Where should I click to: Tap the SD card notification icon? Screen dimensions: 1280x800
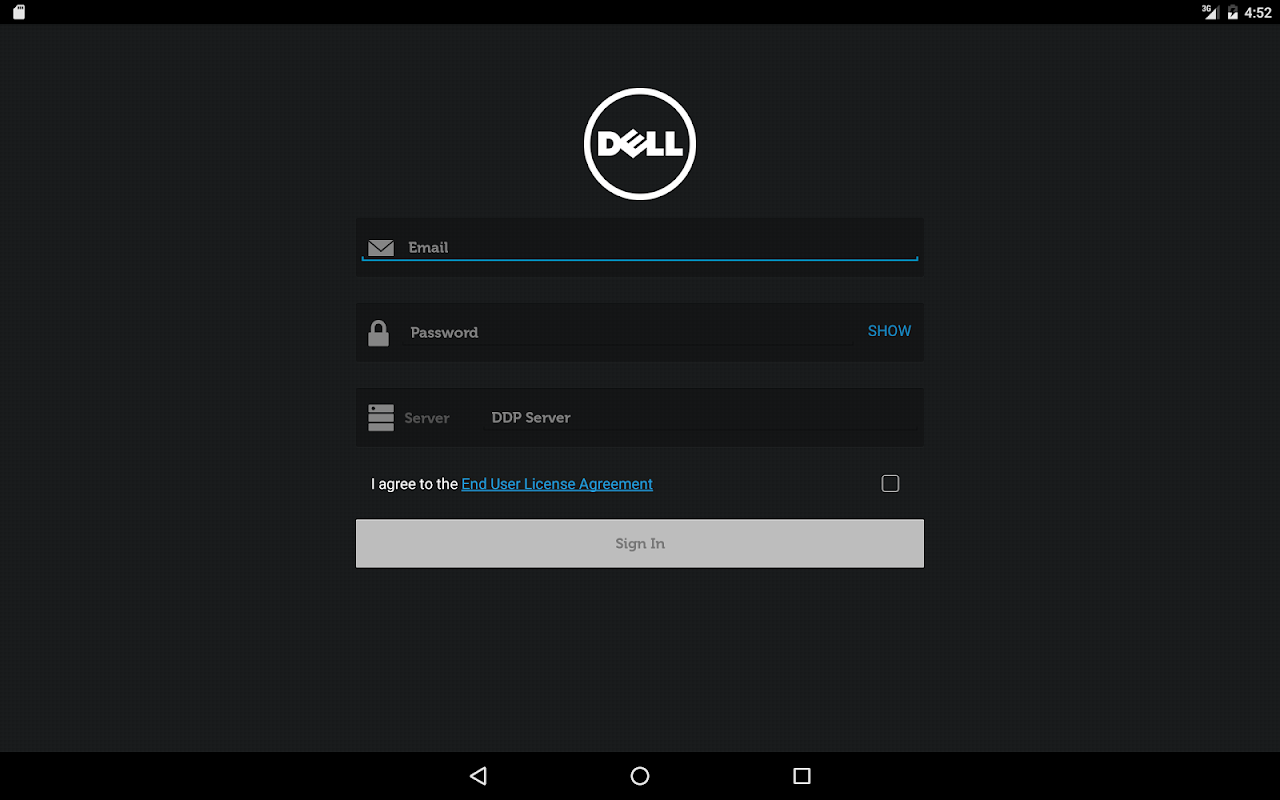click(x=18, y=12)
